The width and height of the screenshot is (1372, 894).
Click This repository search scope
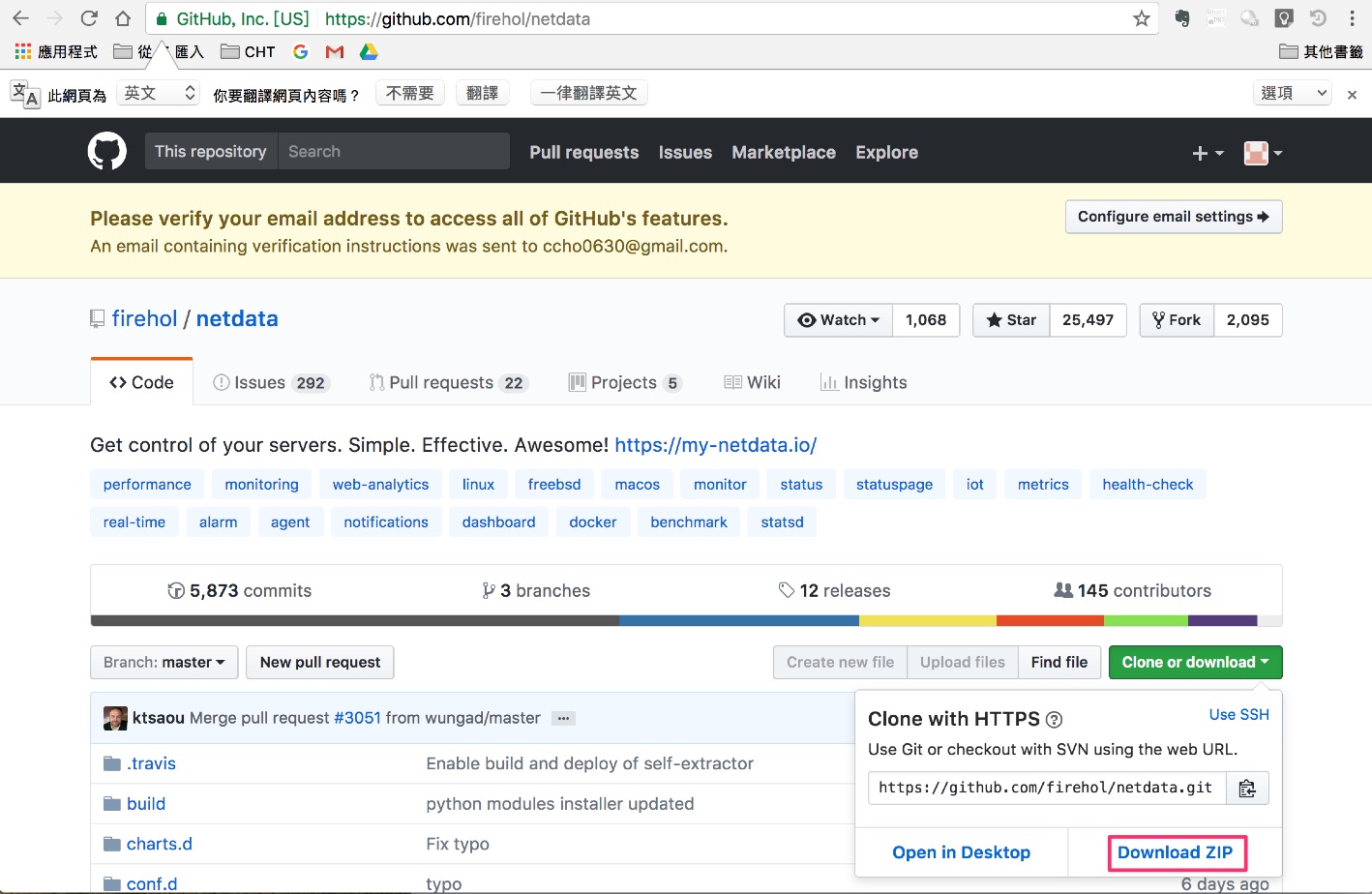[x=211, y=152]
